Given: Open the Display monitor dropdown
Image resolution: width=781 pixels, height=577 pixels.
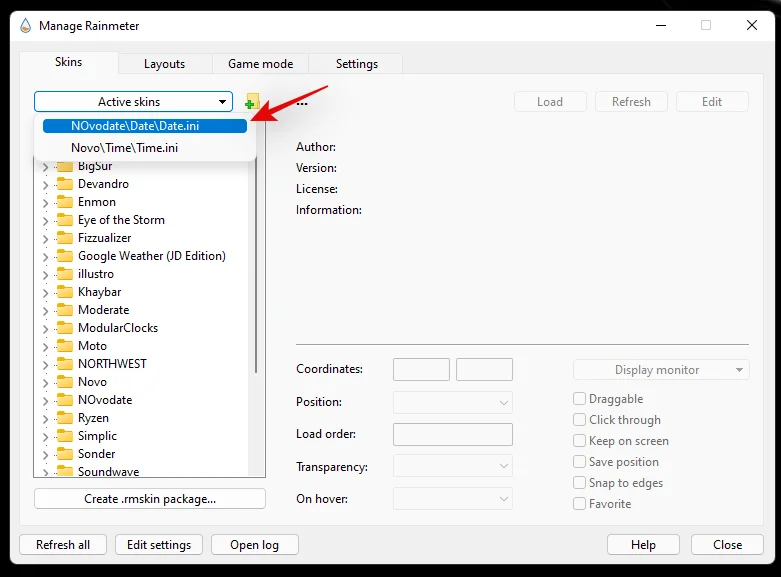Looking at the screenshot, I should pos(661,370).
